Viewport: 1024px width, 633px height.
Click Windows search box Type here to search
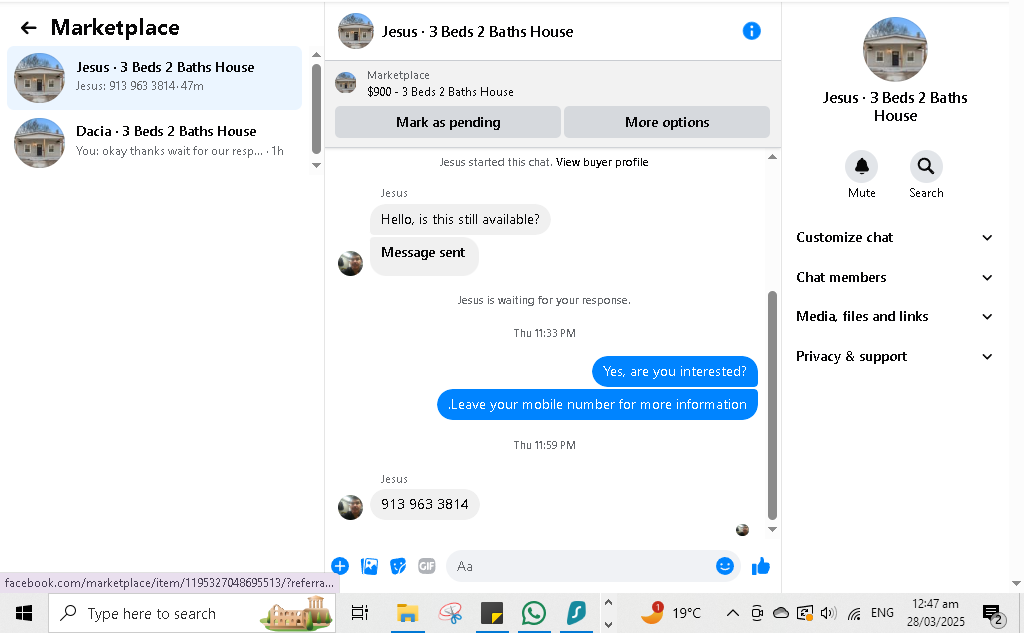point(192,613)
